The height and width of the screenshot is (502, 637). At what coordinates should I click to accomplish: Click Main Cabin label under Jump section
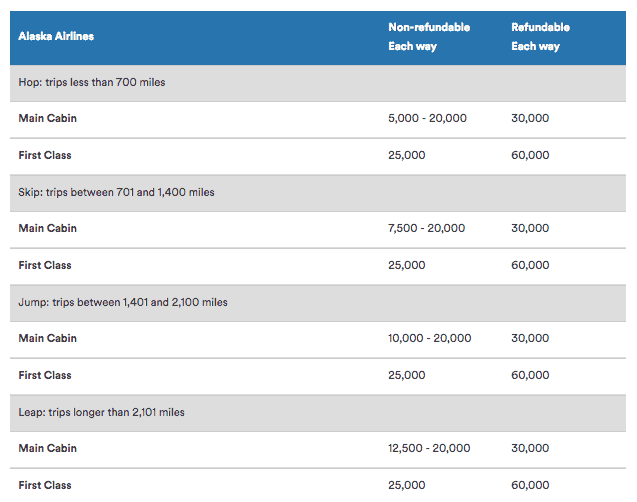pyautogui.click(x=48, y=338)
